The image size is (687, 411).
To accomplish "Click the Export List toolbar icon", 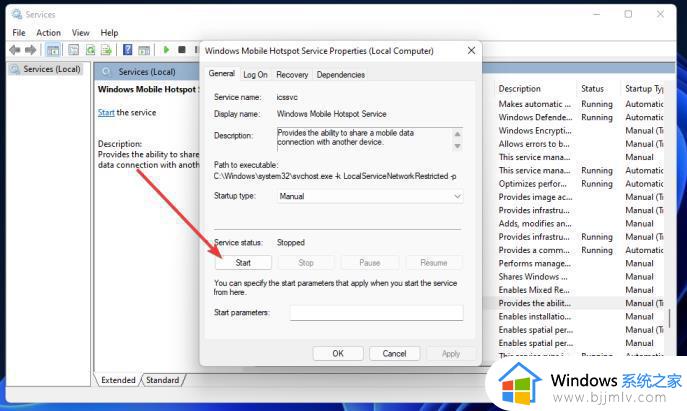I will 106,50.
